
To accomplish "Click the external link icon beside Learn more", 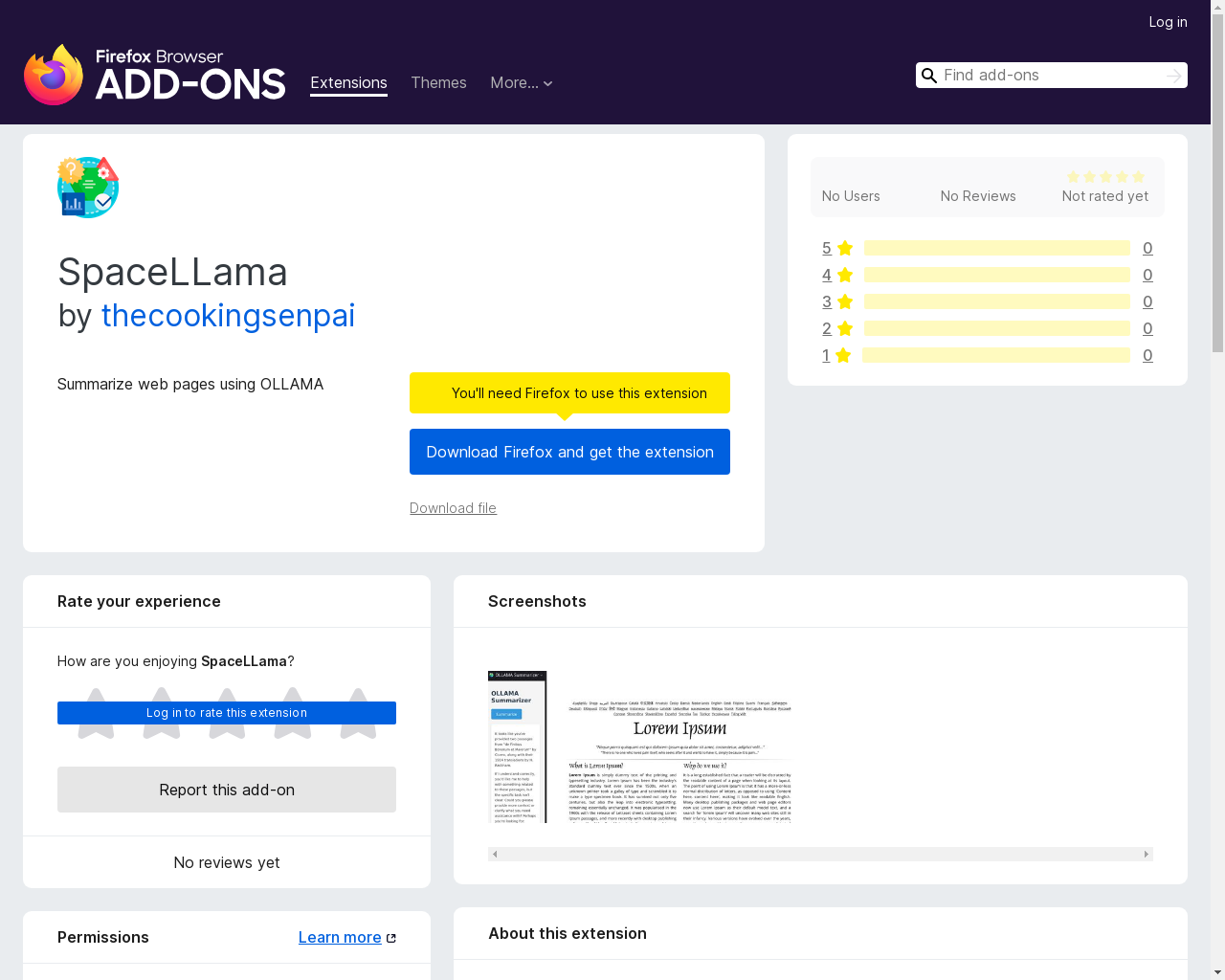I will [x=390, y=938].
